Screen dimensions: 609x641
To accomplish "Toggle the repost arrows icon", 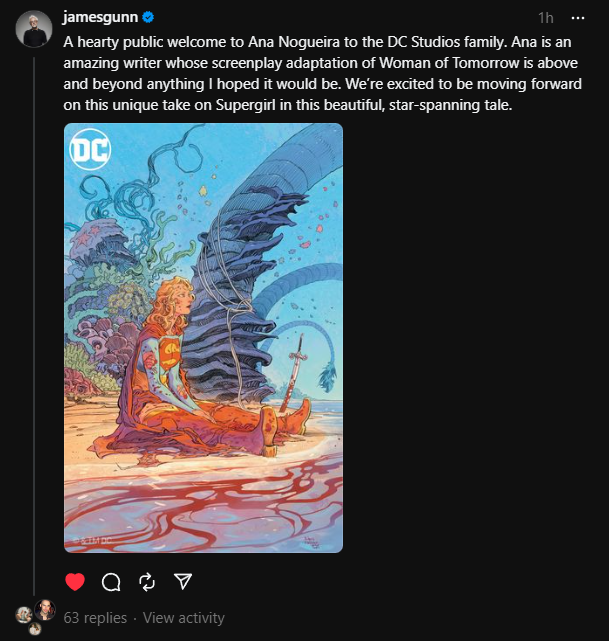I will (x=147, y=582).
